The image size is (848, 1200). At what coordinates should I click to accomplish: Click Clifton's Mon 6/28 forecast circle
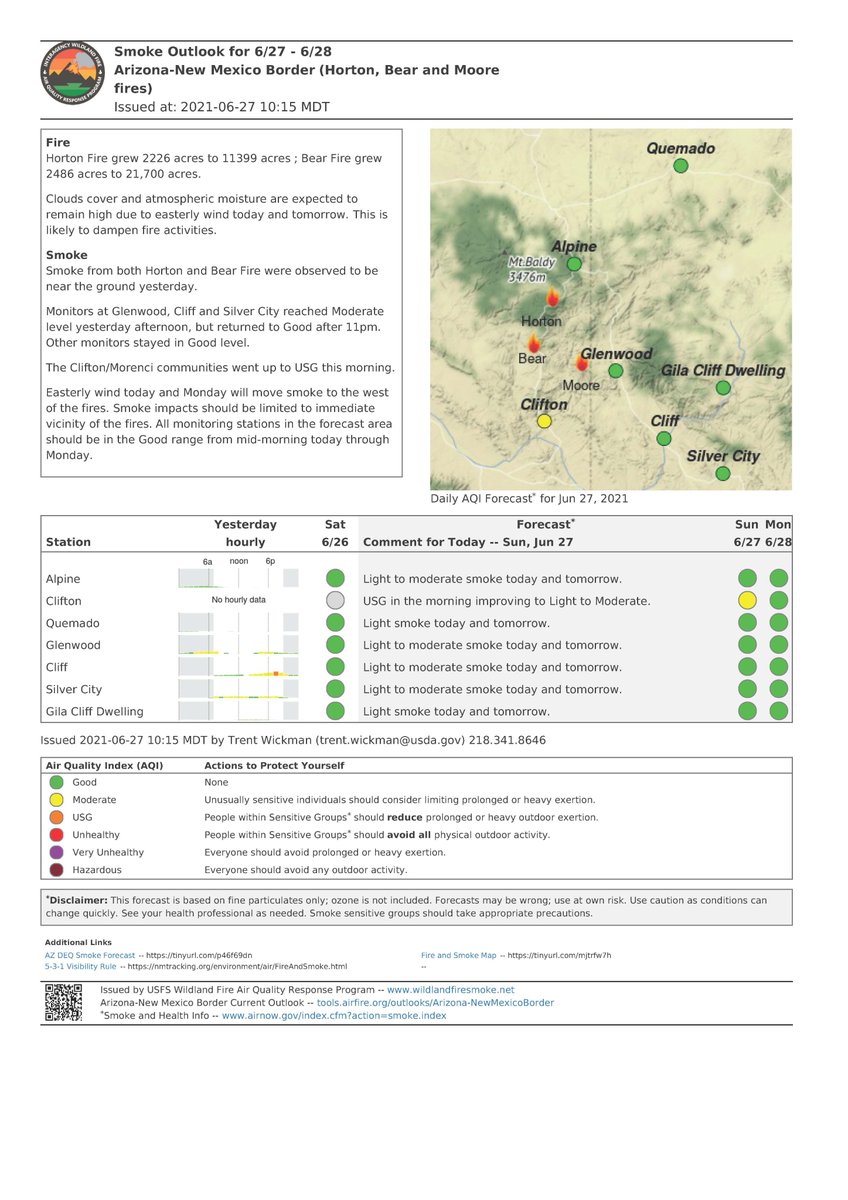pyautogui.click(x=779, y=600)
